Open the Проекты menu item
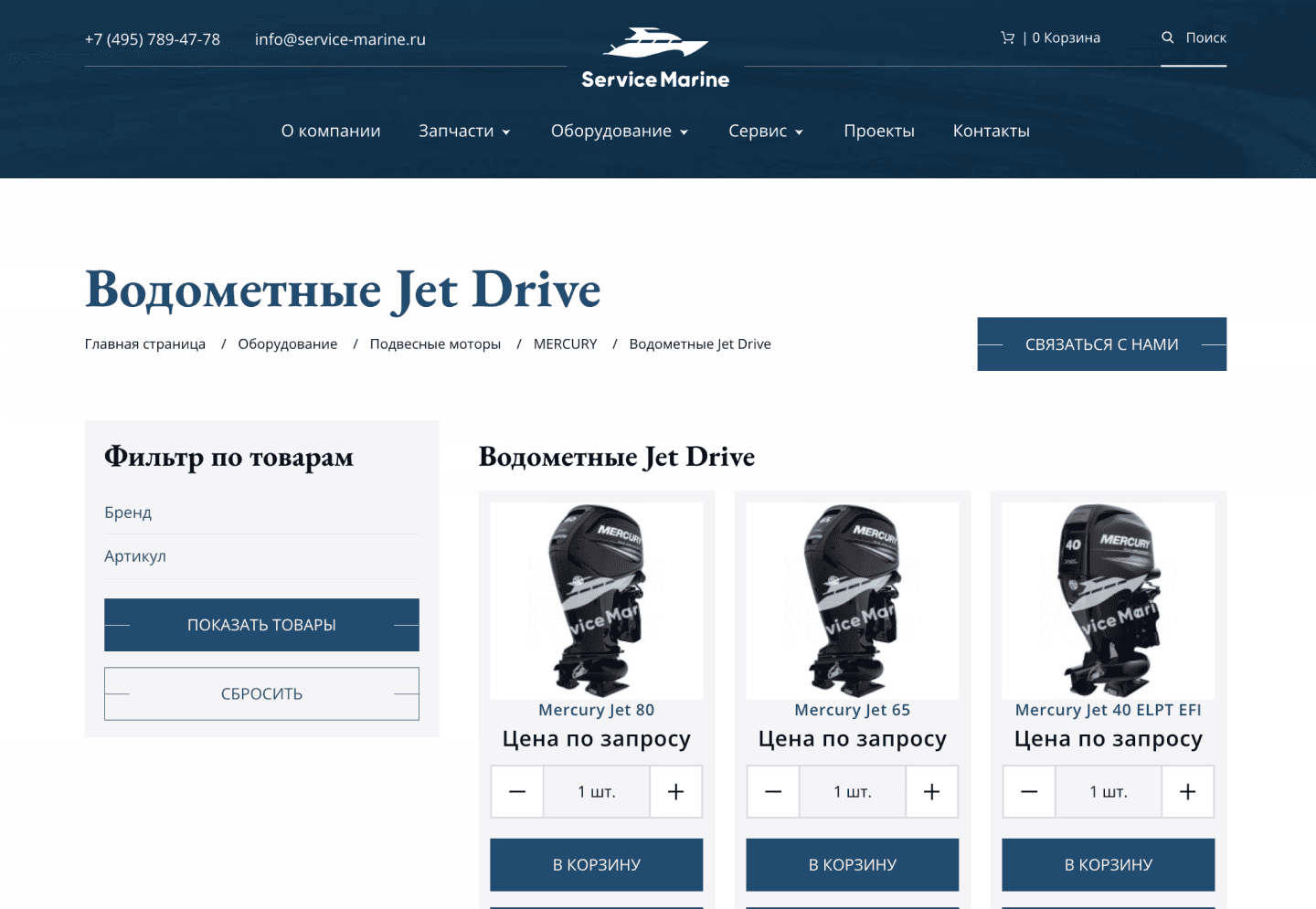The image size is (1316, 909). pos(879,131)
